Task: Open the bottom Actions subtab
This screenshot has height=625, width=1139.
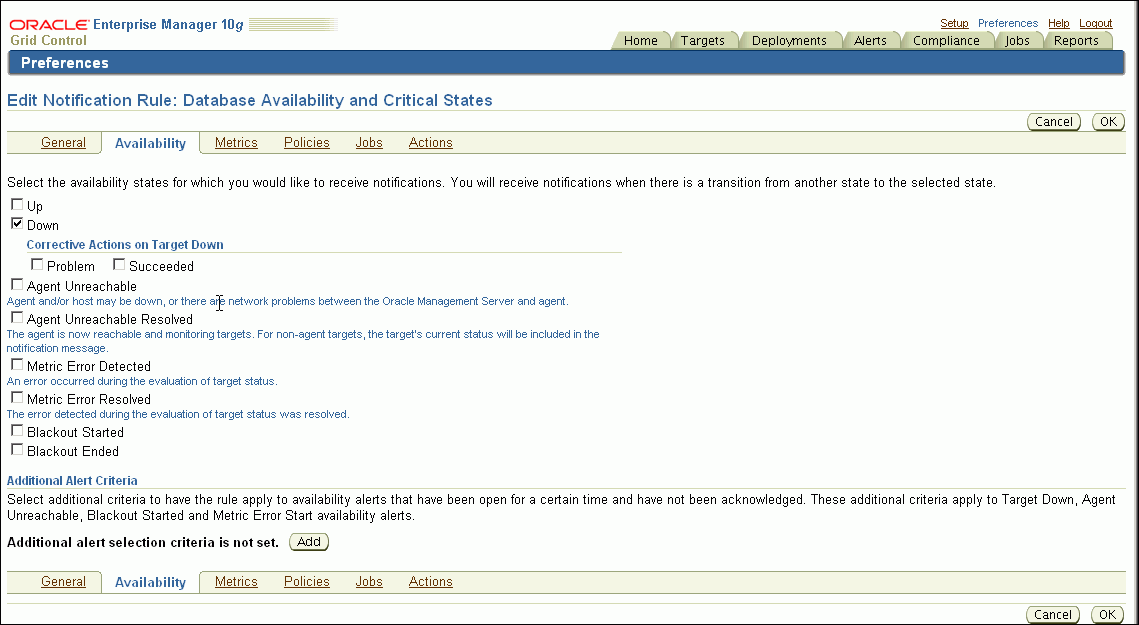Action: (x=431, y=581)
